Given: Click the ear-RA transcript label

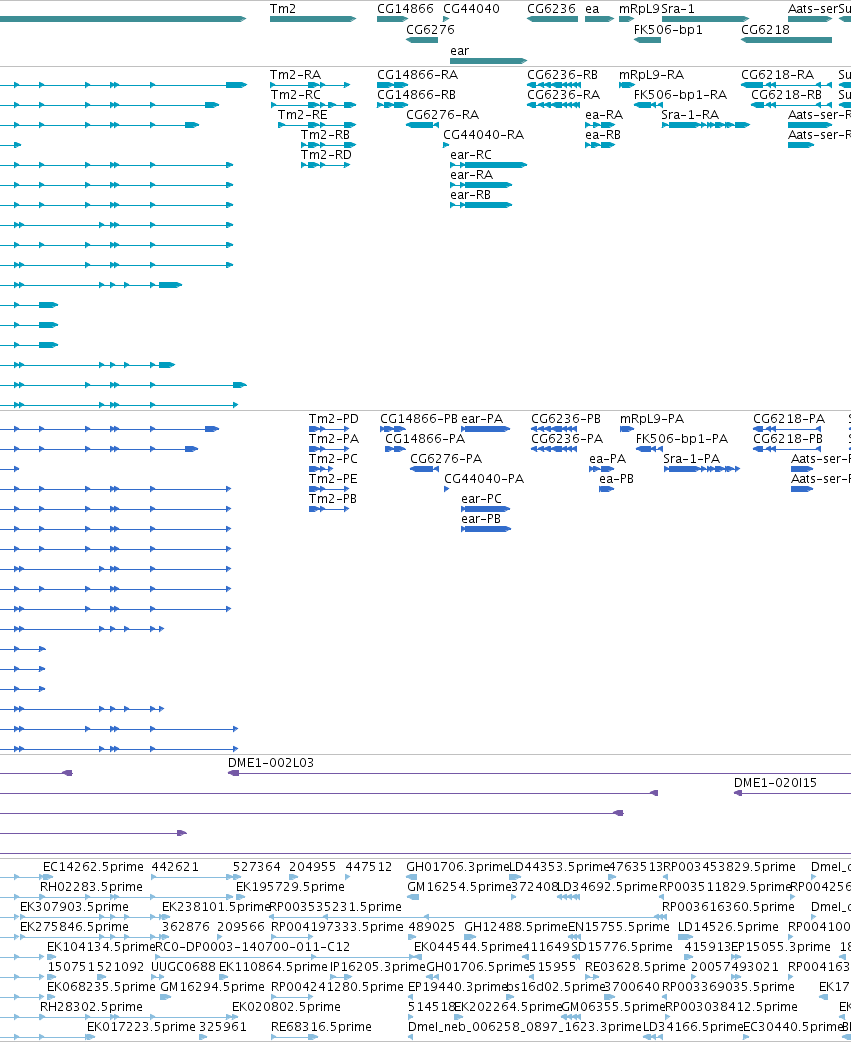Looking at the screenshot, I should point(472,174).
